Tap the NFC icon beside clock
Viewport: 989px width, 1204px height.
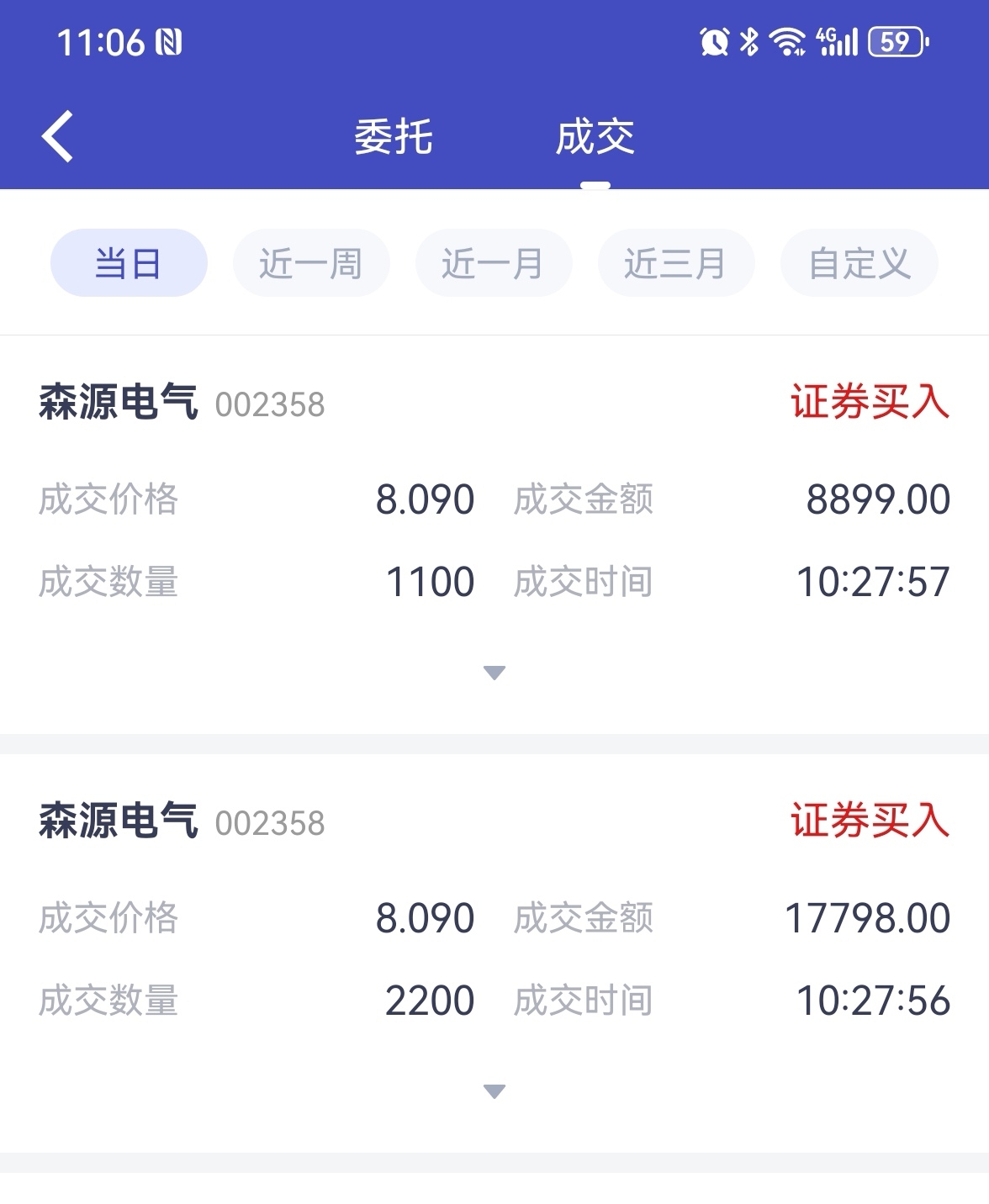(x=169, y=42)
